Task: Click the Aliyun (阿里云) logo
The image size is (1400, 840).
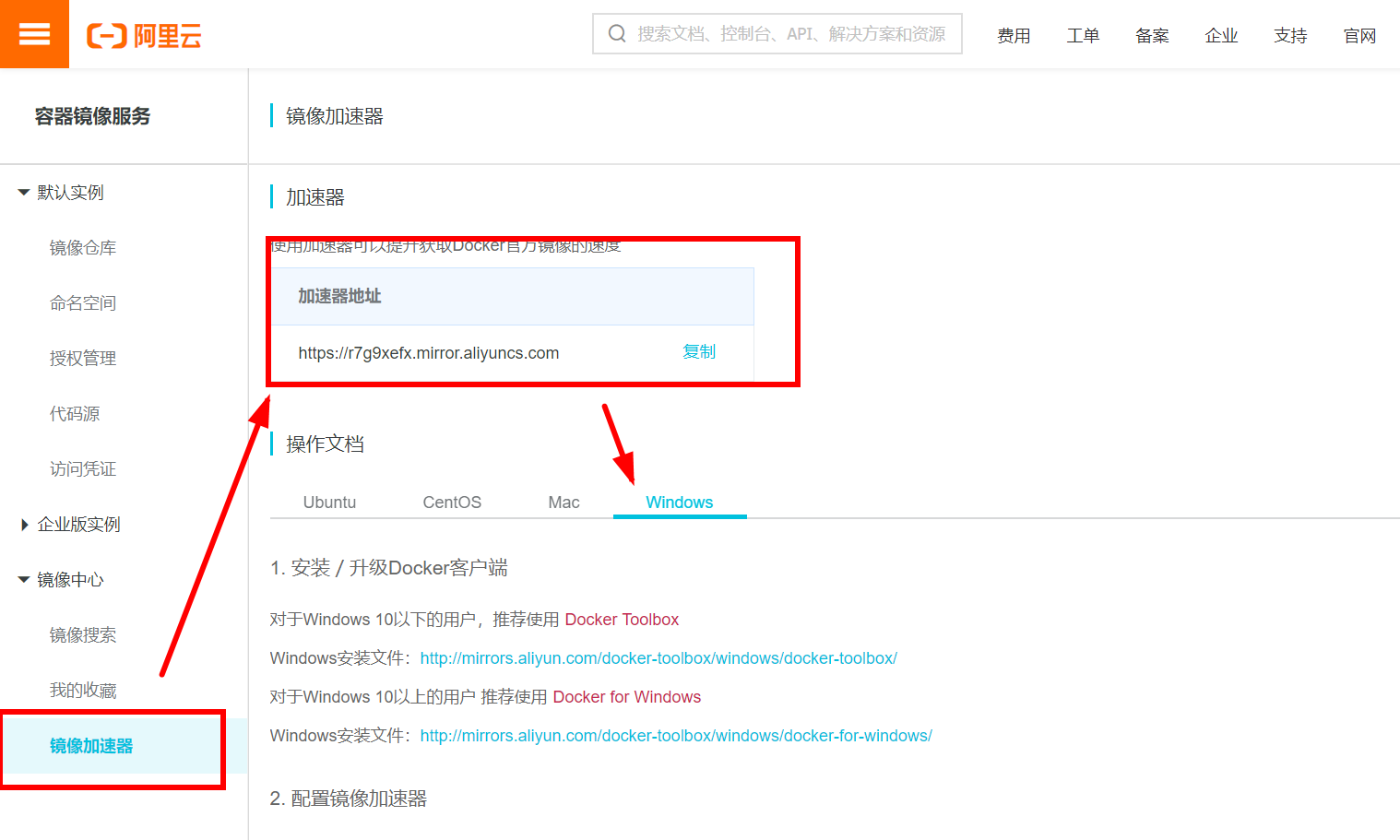Action: pos(143,34)
